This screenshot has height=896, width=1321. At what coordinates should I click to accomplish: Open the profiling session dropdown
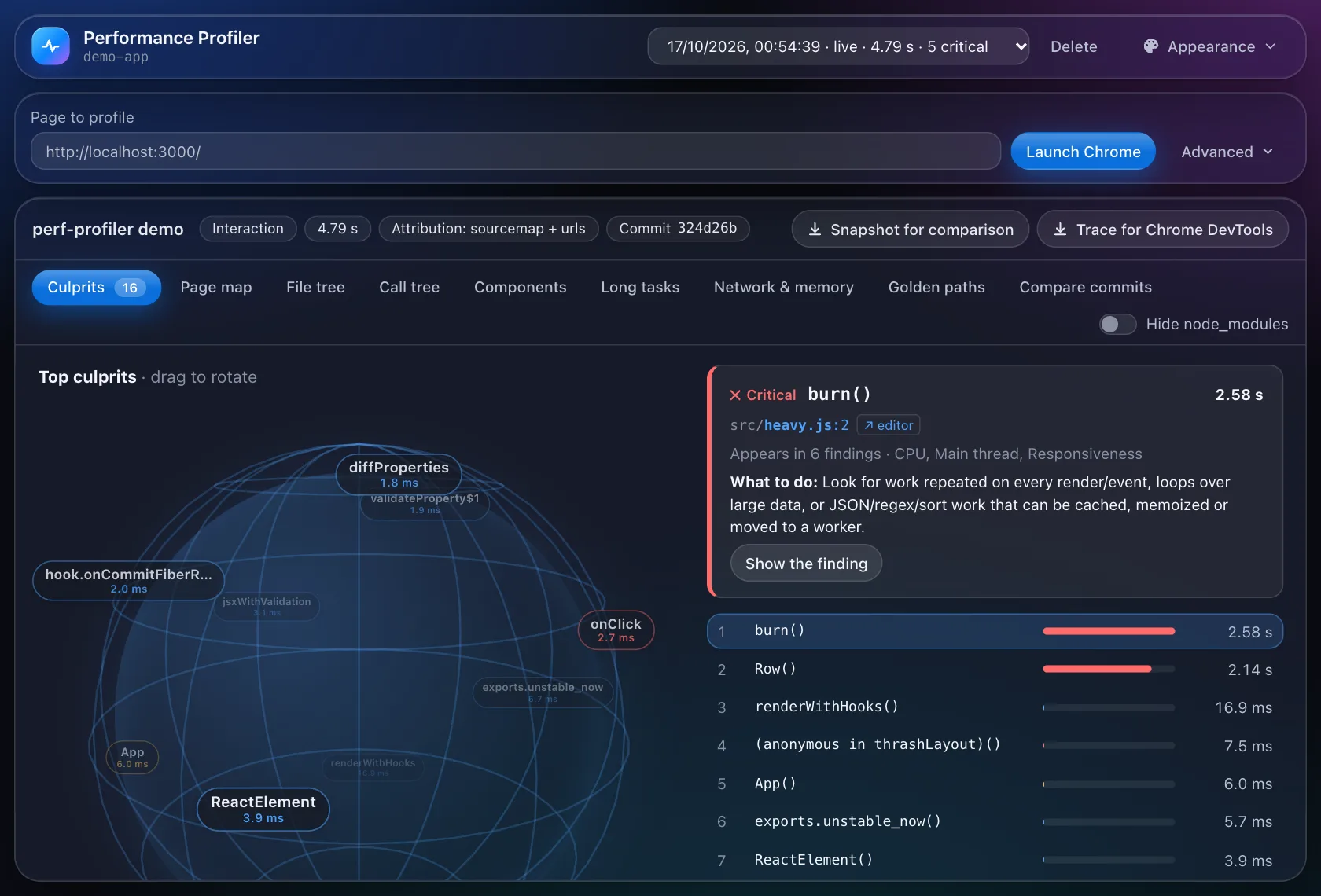838,46
